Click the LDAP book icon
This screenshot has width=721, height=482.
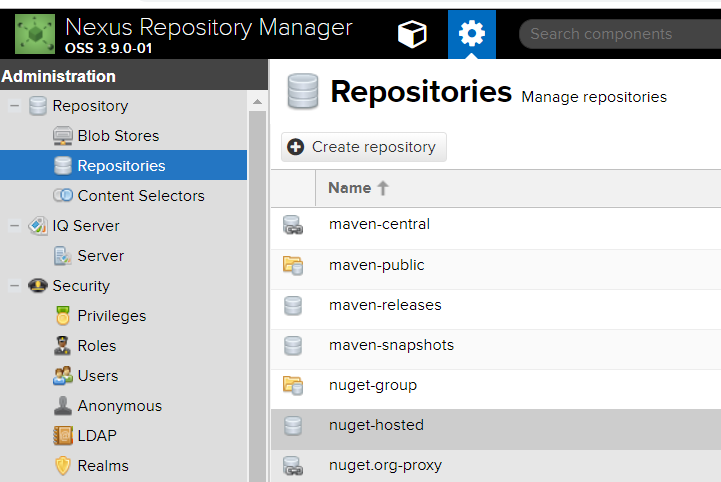[62, 436]
